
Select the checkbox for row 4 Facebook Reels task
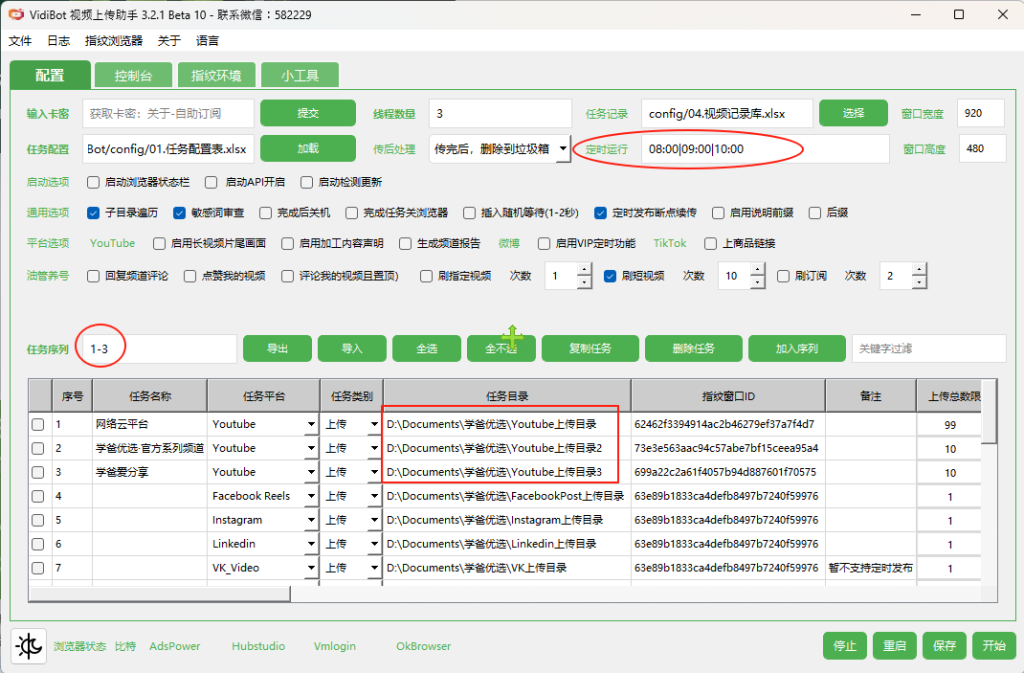coord(39,495)
